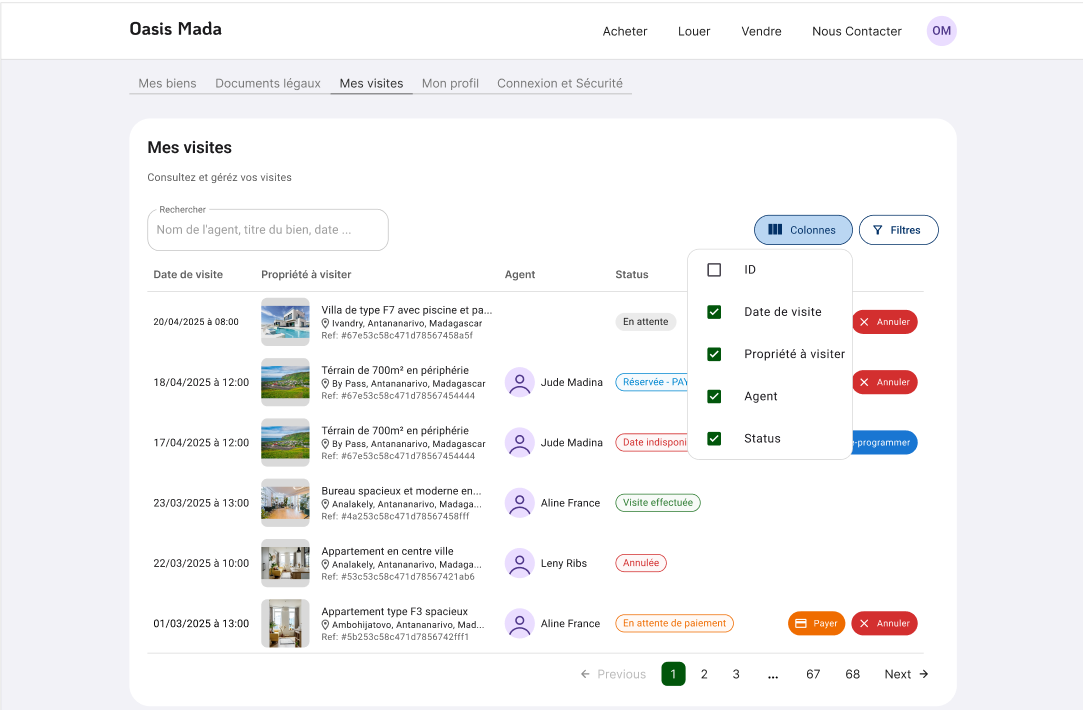Cancel the 01/03/2025 visit with Annuler
The image size is (1083, 710).
coord(884,623)
